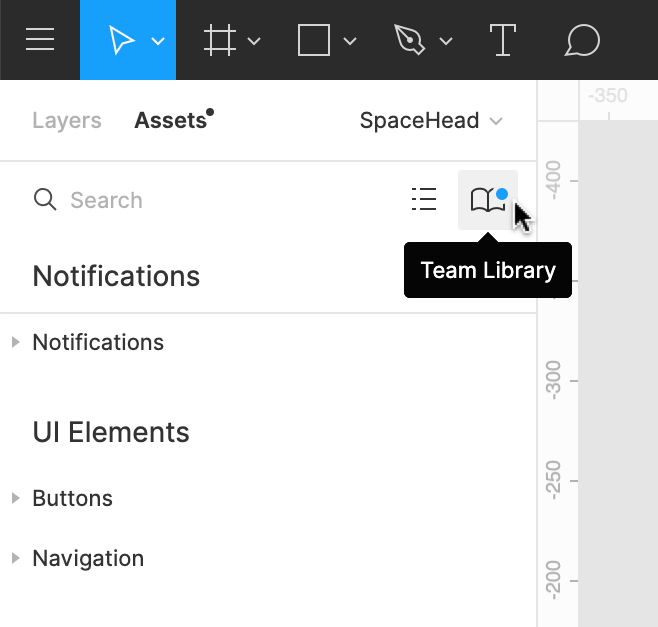Toggle the assets list view icon
This screenshot has width=658, height=627.
coord(424,200)
